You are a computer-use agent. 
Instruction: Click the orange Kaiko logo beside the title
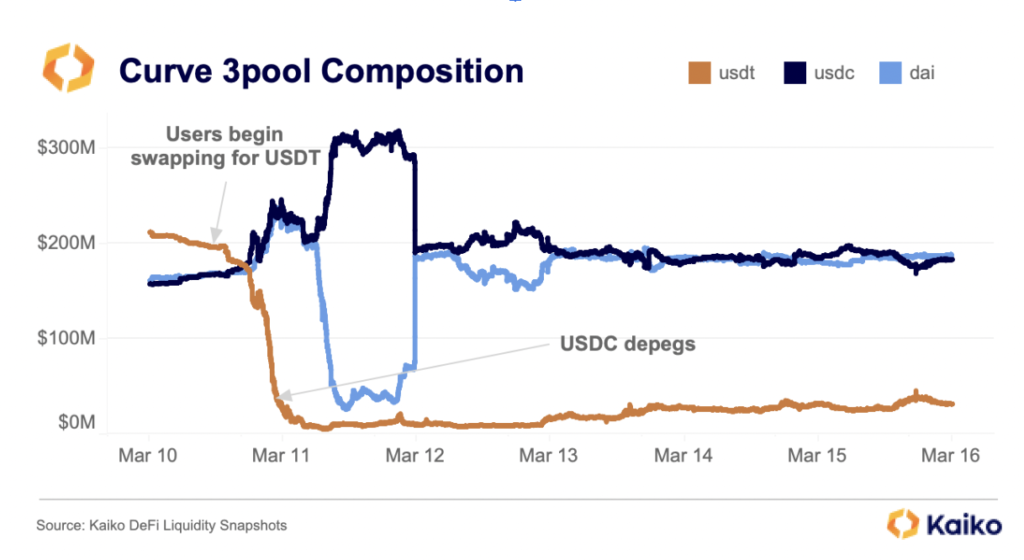(x=68, y=69)
